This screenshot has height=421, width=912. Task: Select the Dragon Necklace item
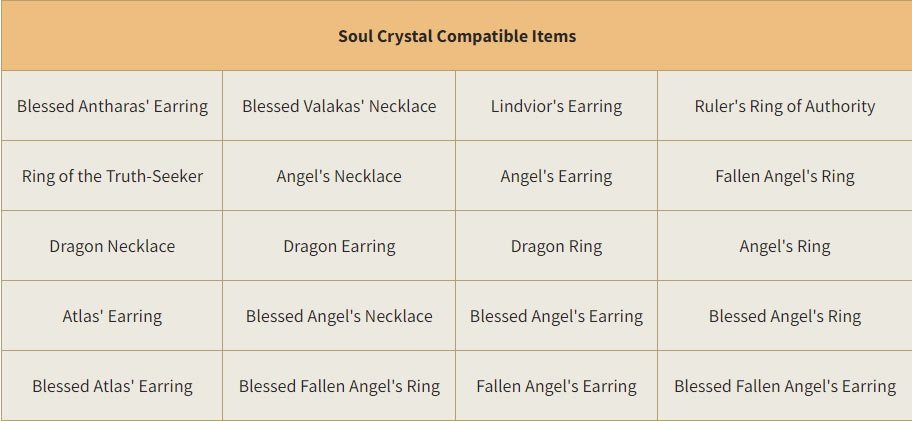[x=112, y=246]
